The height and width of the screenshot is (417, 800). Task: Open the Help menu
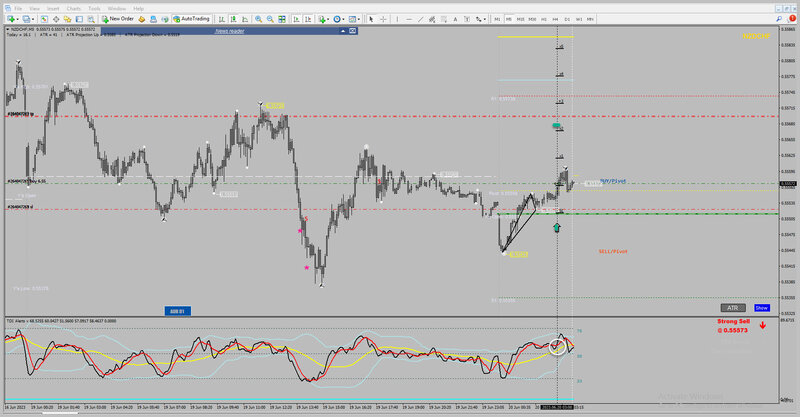coord(138,9)
